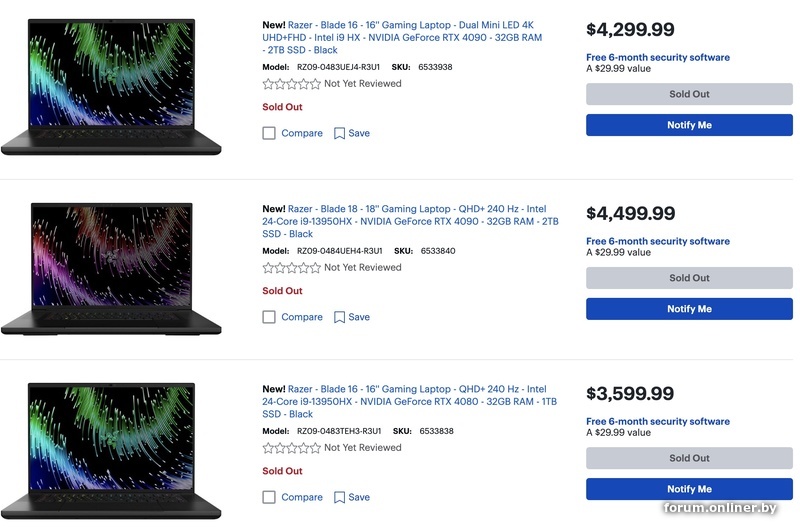The height and width of the screenshot is (531, 800).
Task: Tick Compare checkbox for Blade 16 RTX 4090
Action: pos(269,133)
